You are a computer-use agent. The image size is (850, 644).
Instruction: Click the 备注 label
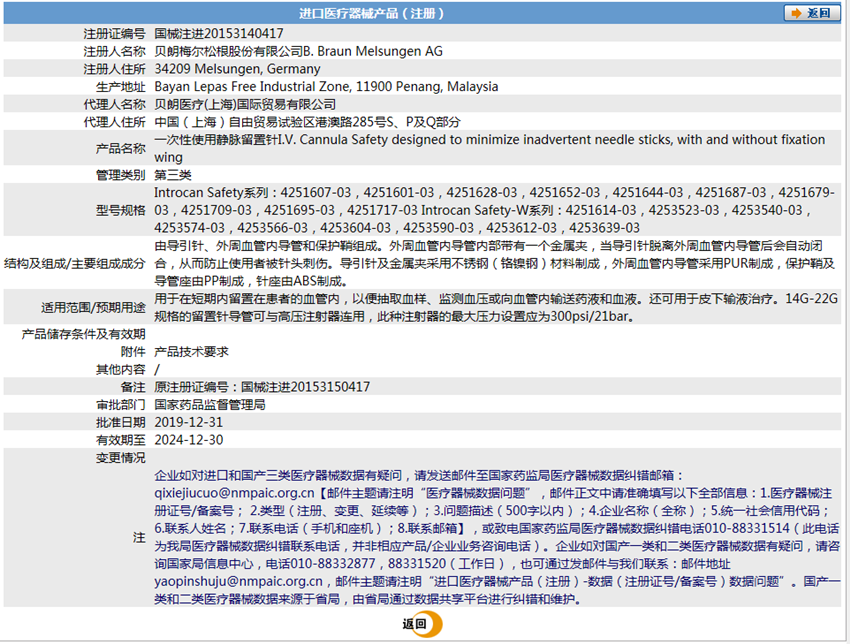coord(133,388)
